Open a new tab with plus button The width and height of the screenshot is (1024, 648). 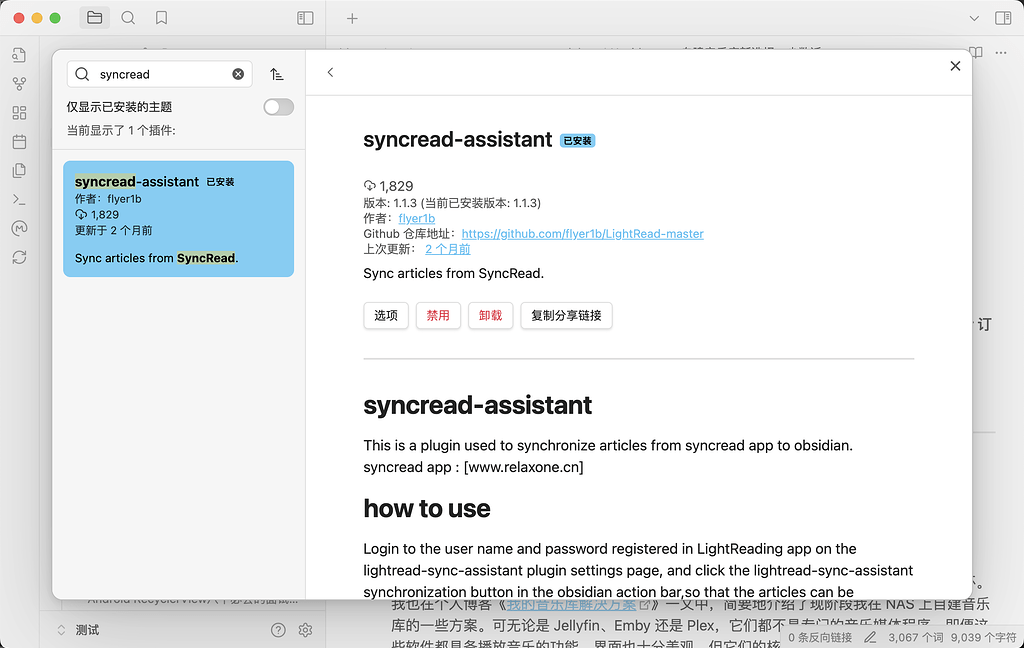[x=352, y=18]
